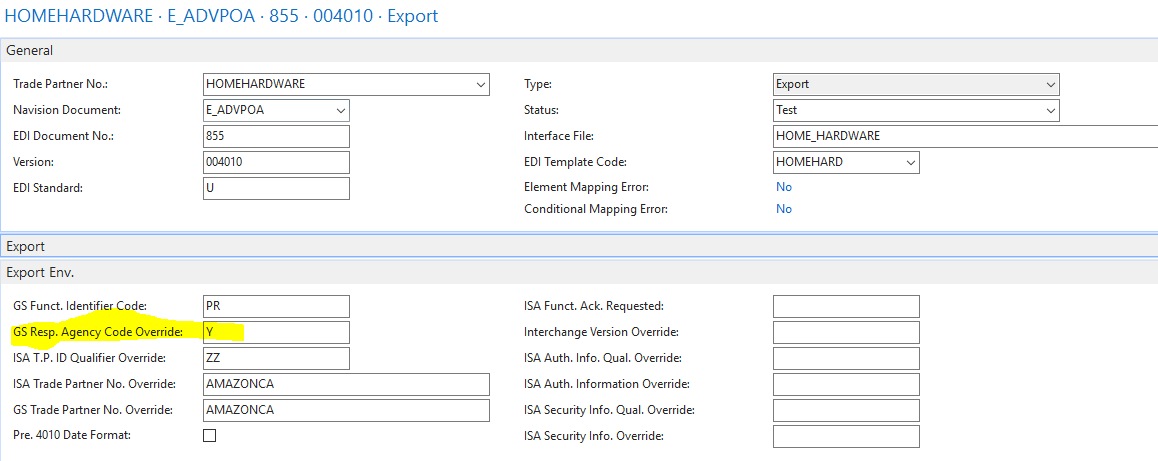Select the 'GS Resp. Agency Code Override:' label
Screen dimensions: 1158x461
(98, 332)
